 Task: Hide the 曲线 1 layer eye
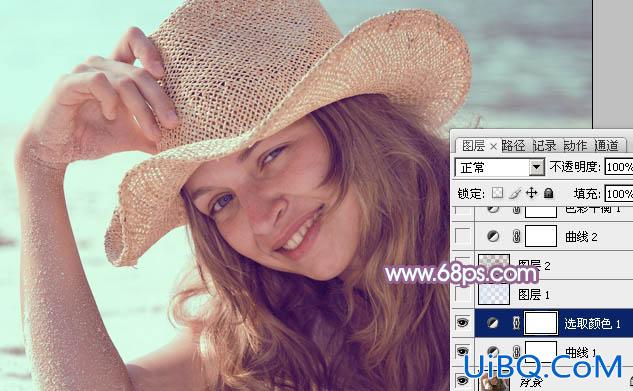pos(463,351)
